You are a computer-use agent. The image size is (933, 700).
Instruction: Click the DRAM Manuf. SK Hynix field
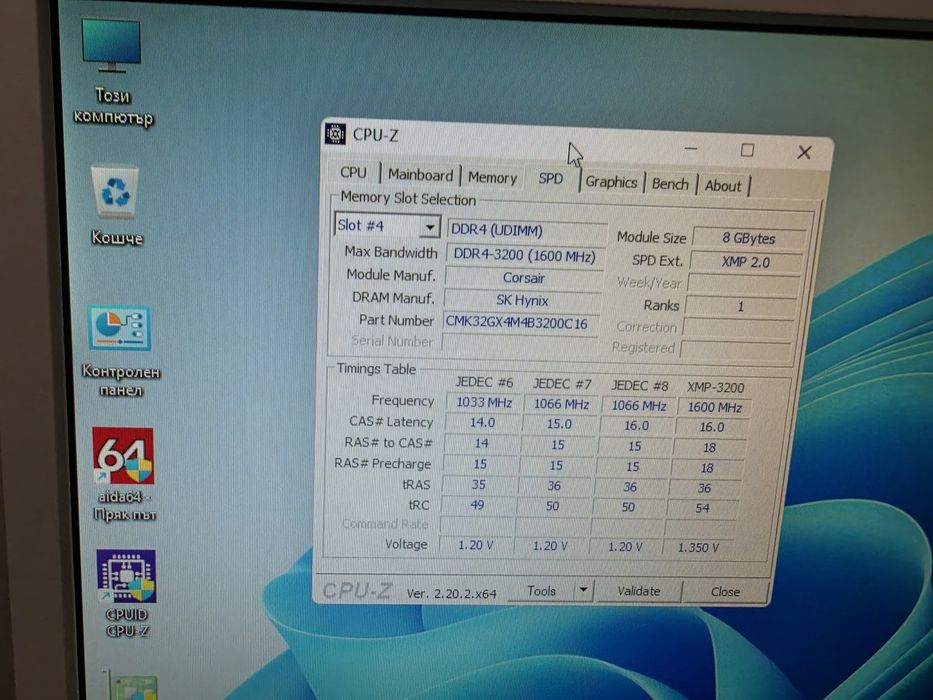522,300
